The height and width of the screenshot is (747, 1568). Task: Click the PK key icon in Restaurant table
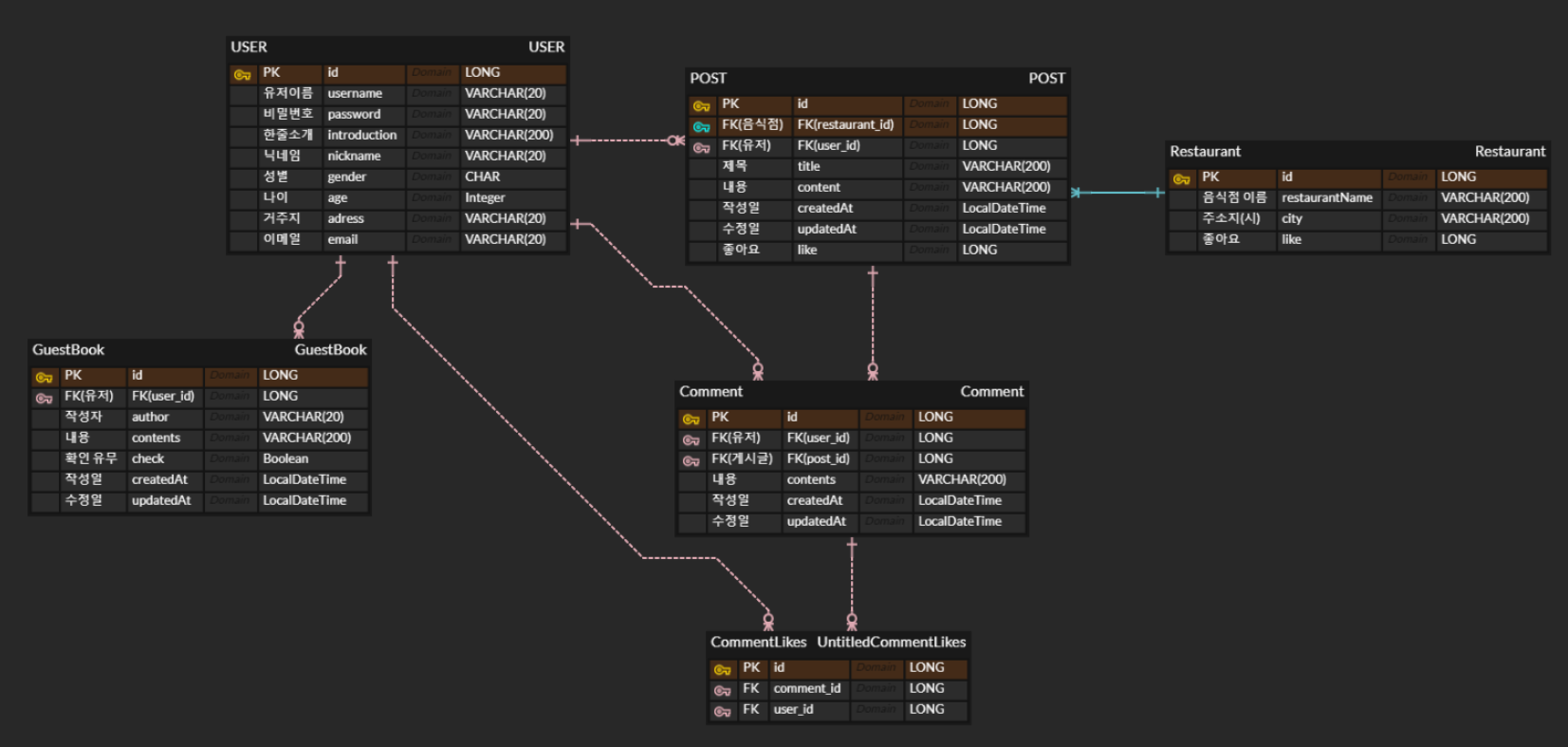[x=1181, y=178]
